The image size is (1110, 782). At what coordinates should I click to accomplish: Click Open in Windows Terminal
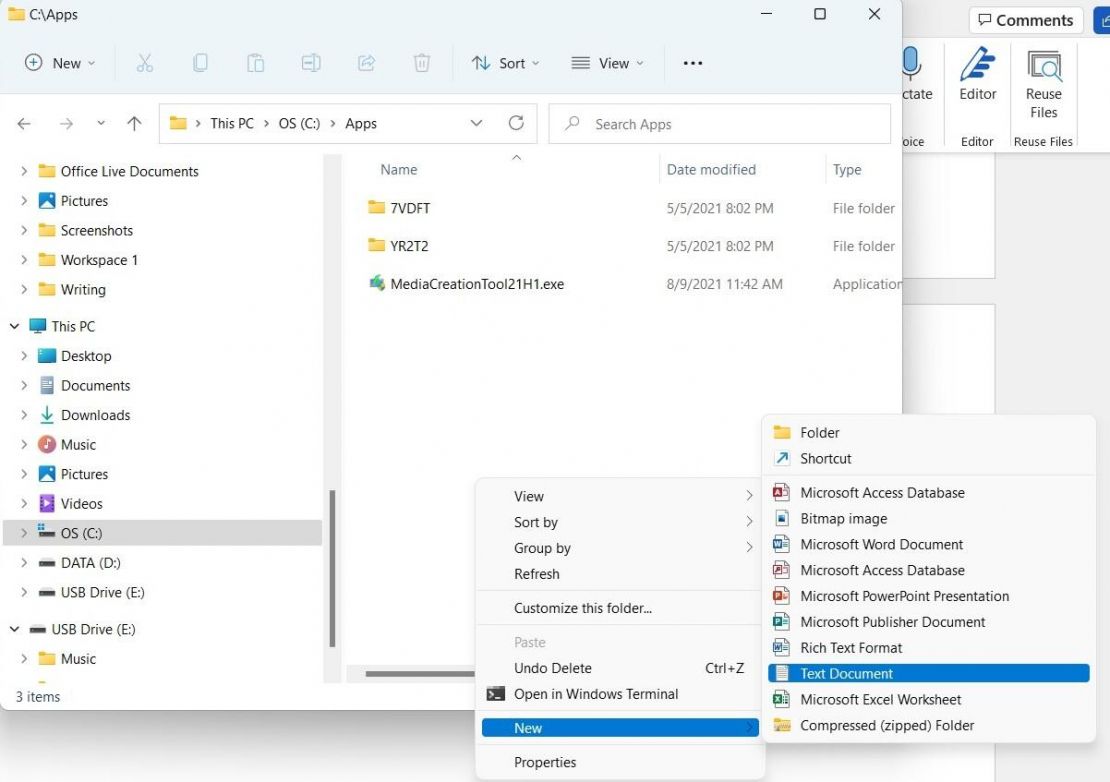620,694
